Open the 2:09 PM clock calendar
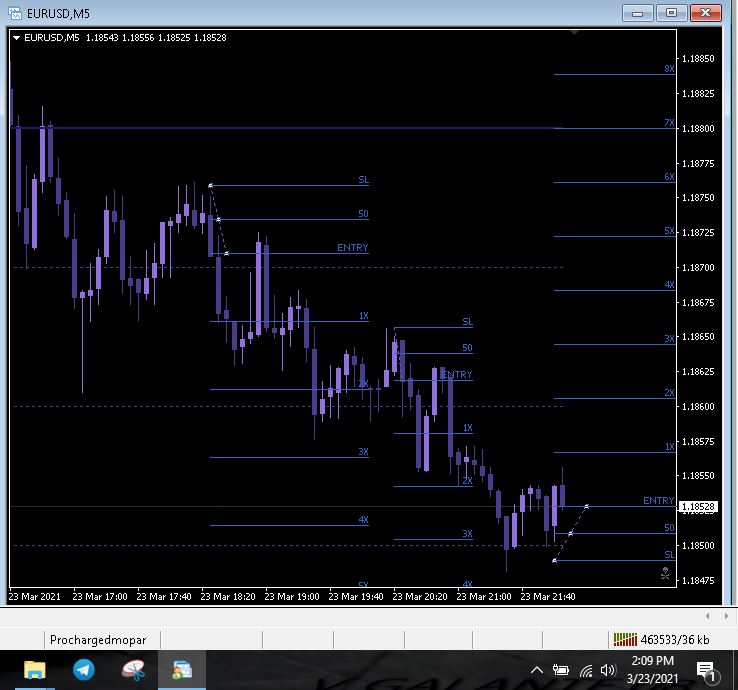 (x=652, y=669)
